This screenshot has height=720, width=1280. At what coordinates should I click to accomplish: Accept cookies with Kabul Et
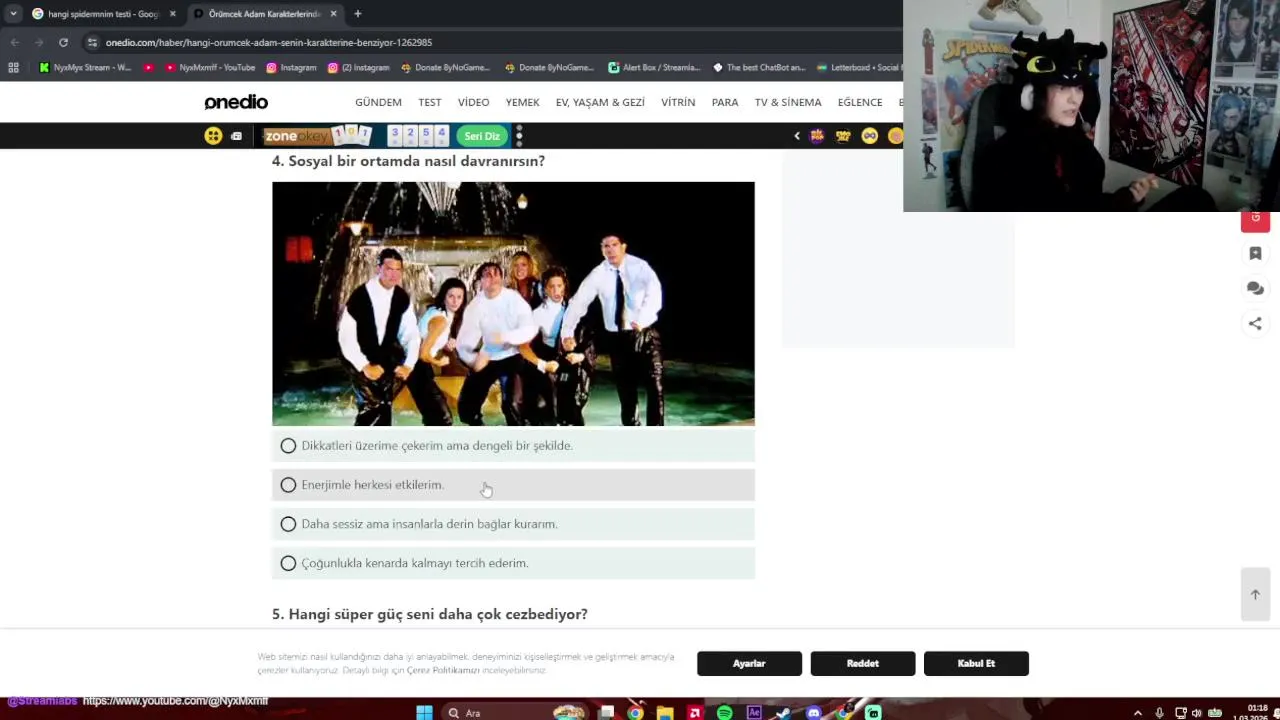(x=976, y=663)
